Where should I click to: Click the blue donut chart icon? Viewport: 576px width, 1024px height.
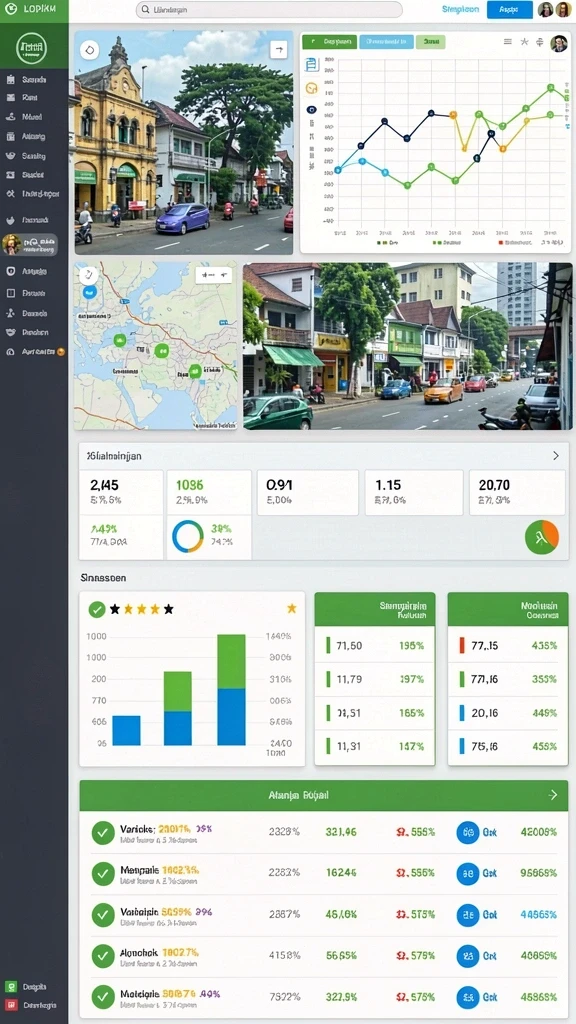[188, 536]
